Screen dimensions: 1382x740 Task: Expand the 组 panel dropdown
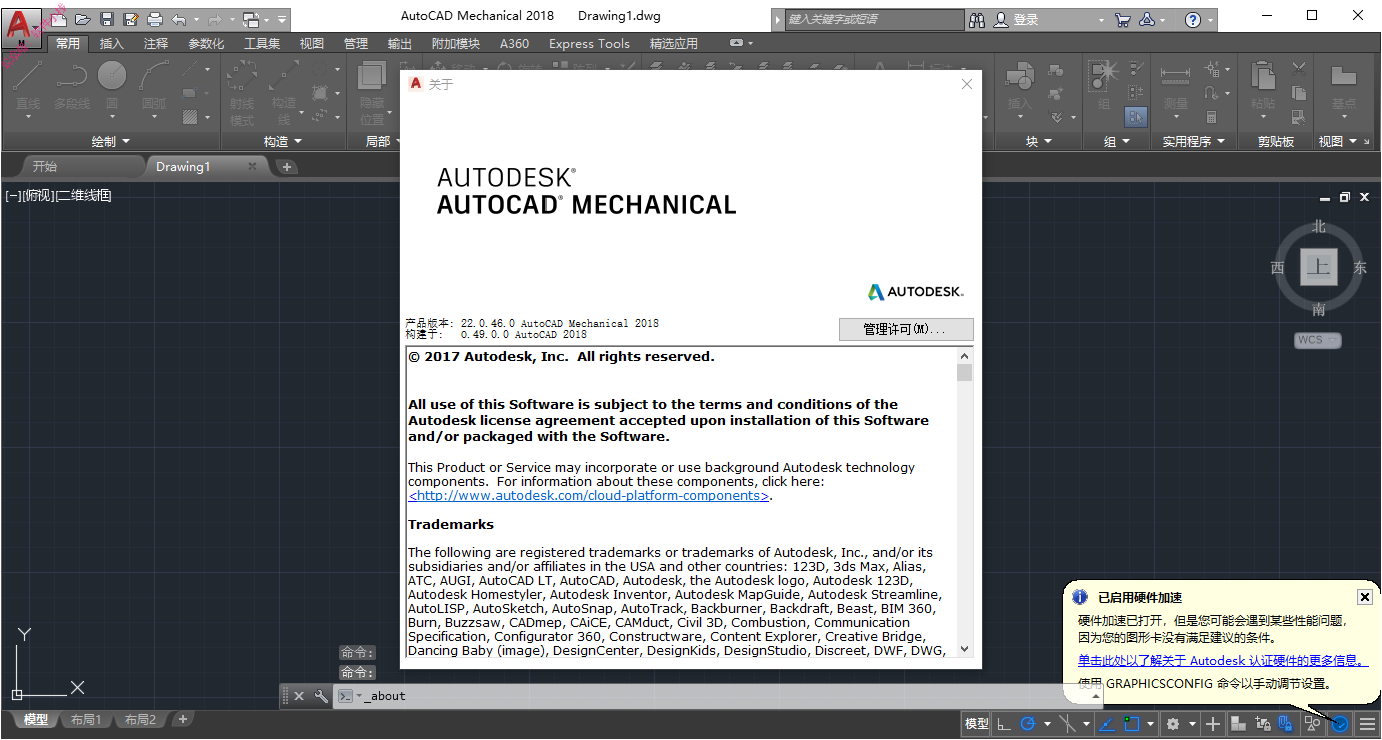click(1126, 142)
